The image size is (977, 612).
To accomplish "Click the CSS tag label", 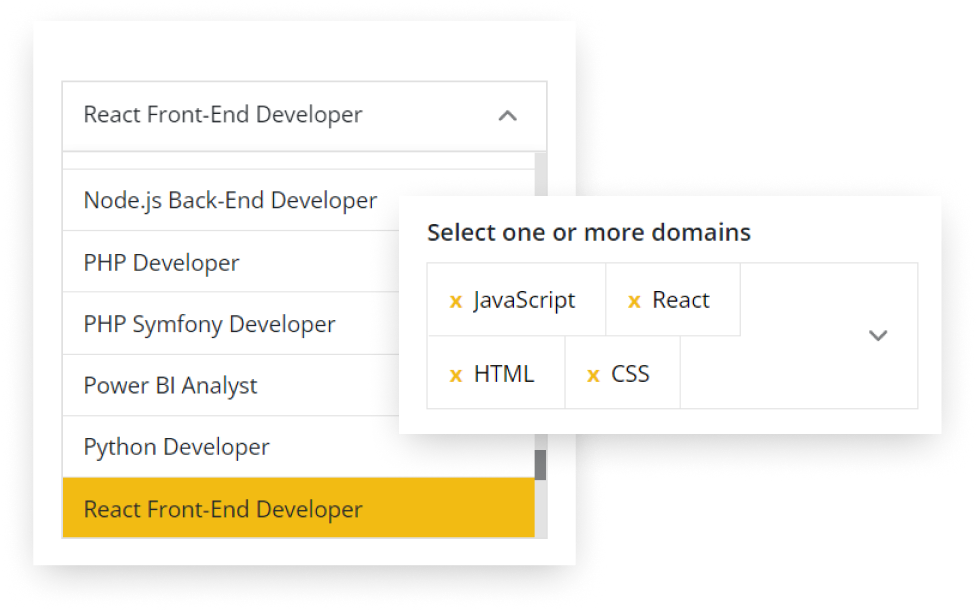I will click(x=630, y=374).
